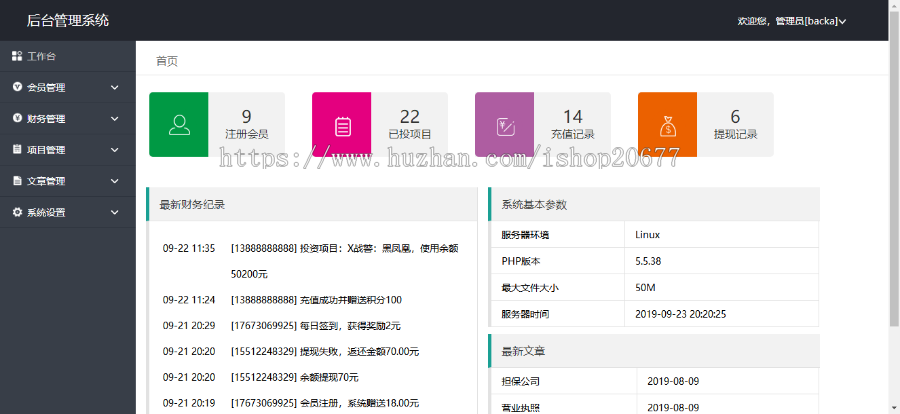Click the 工作台 dashboard icon in sidebar
900x414 pixels.
tap(17, 56)
